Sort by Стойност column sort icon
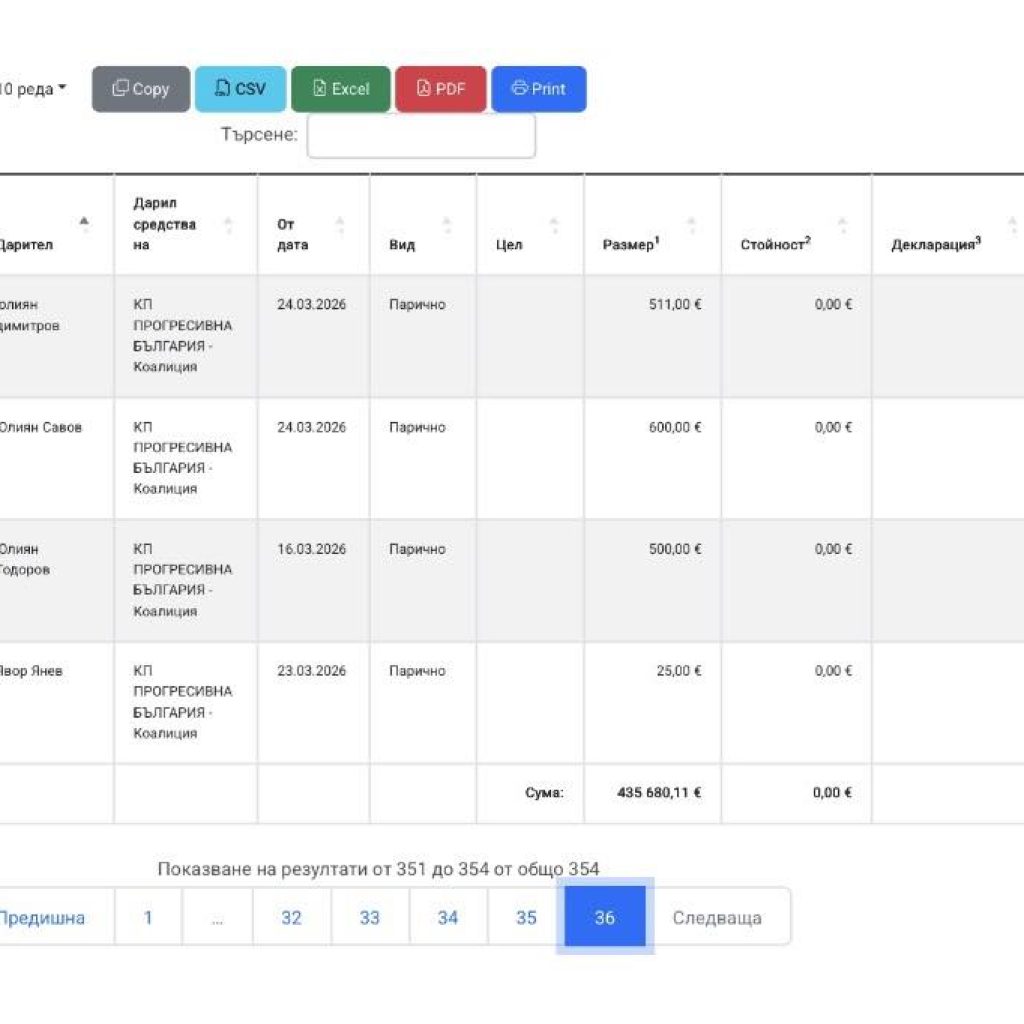This screenshot has height=1024, width=1024. tap(842, 225)
